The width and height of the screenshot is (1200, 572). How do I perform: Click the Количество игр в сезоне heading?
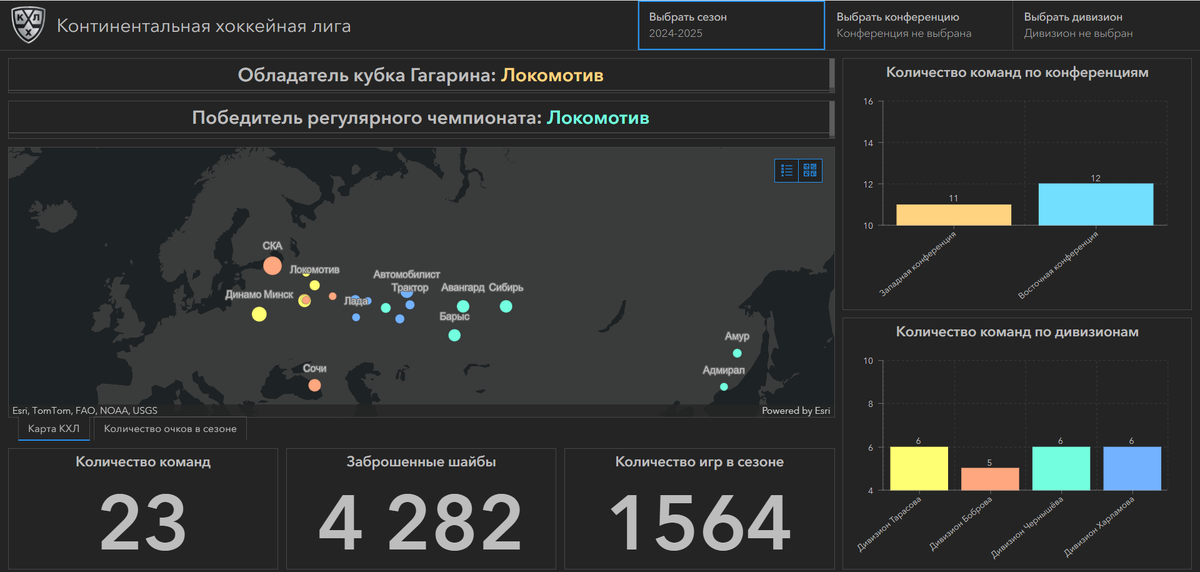[699, 462]
